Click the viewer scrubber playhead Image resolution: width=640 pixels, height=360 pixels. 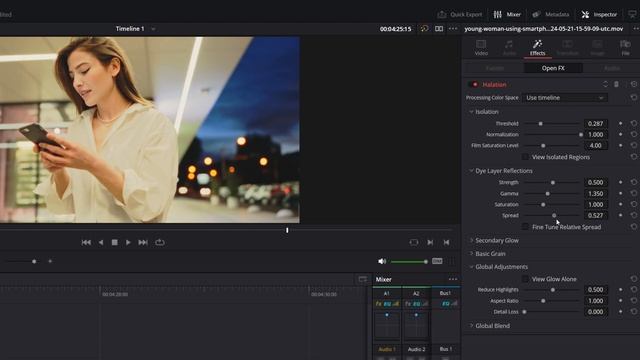[287, 230]
